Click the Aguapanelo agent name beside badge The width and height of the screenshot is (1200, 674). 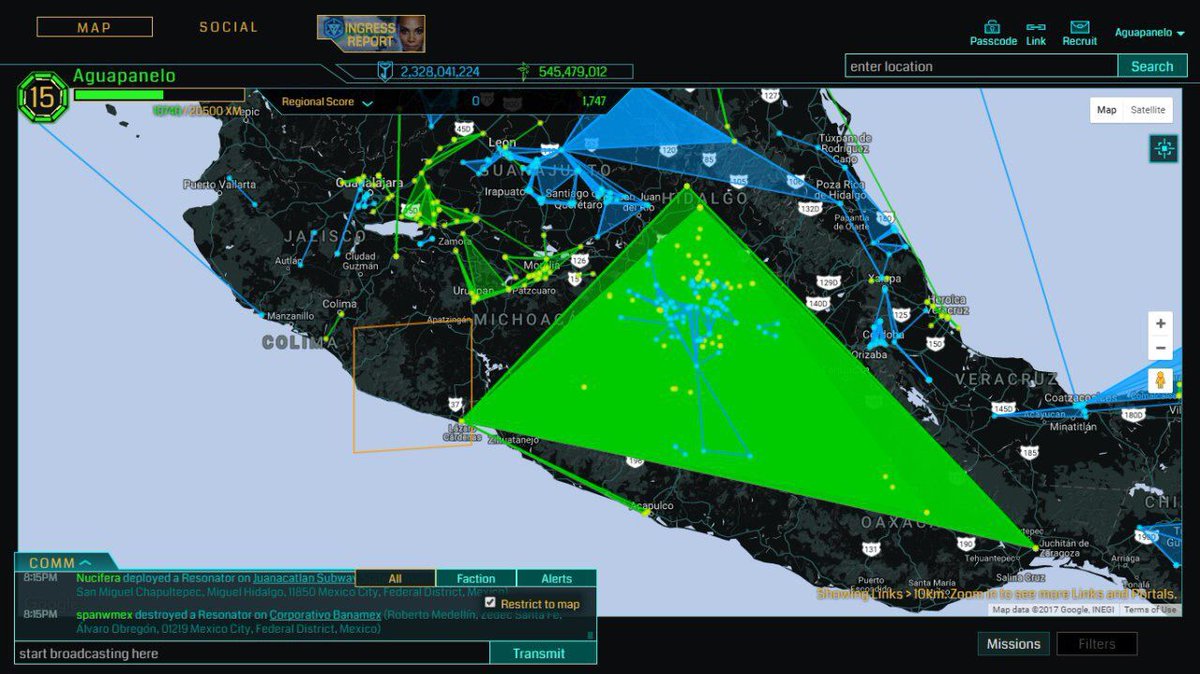tap(125, 76)
